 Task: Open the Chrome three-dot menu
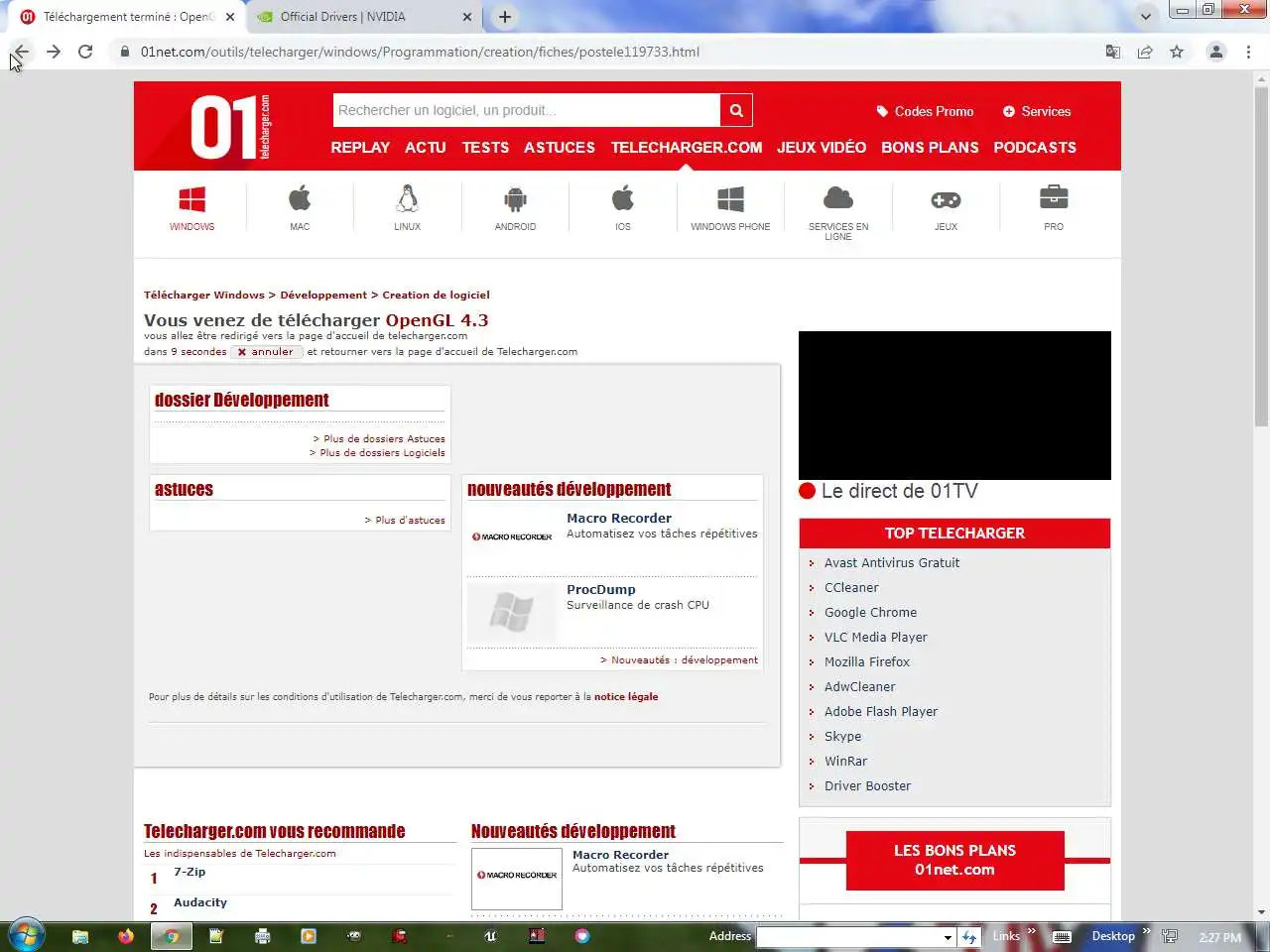[x=1248, y=52]
